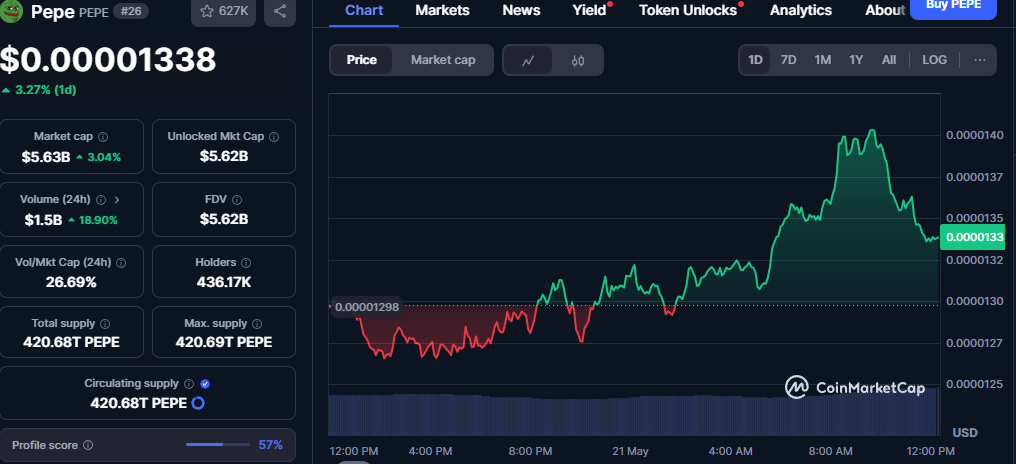Screen dimensions: 1016x464
Task: Click current price label 0.0000133 on axis
Action: click(972, 237)
